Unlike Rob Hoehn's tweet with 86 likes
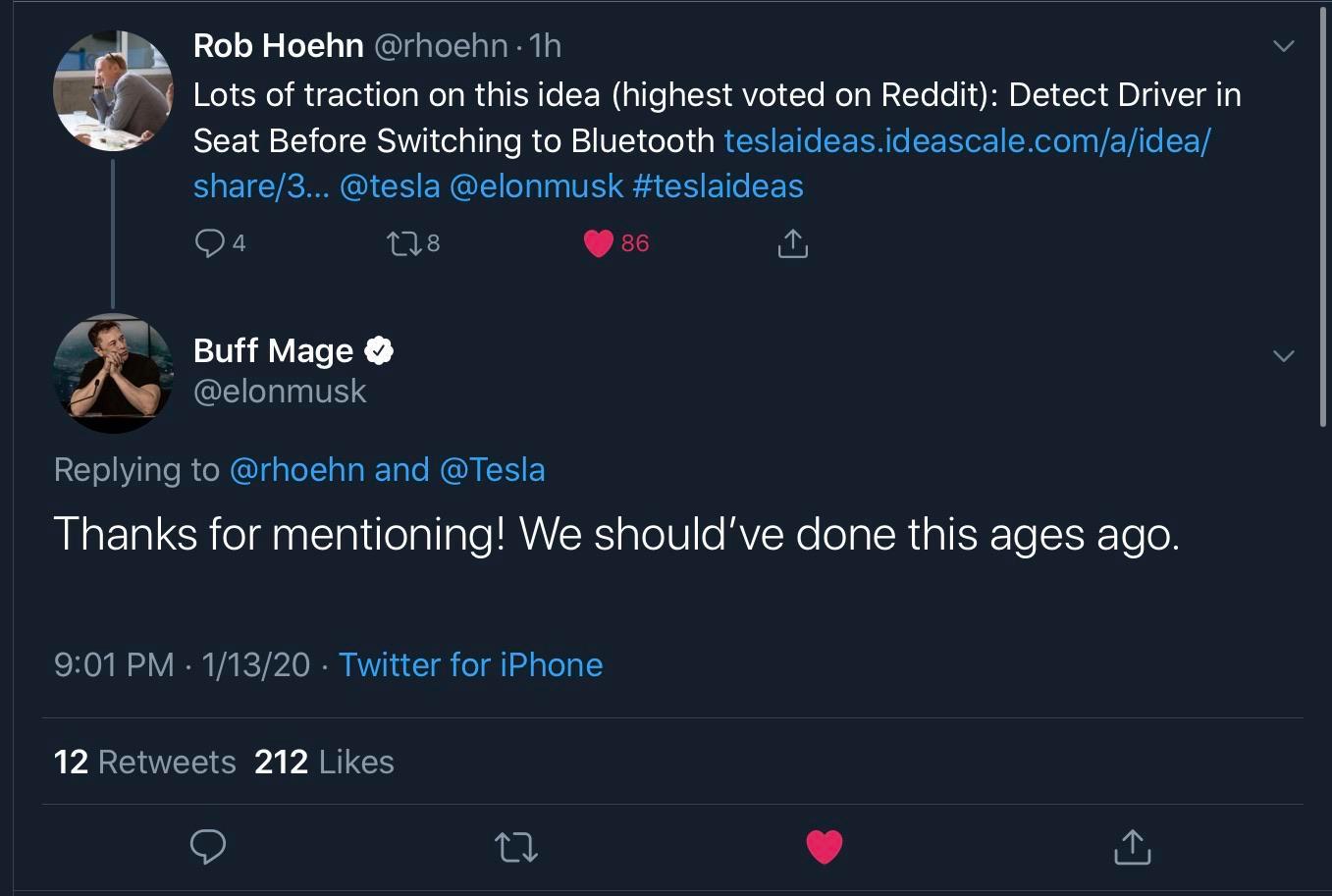 (x=599, y=242)
